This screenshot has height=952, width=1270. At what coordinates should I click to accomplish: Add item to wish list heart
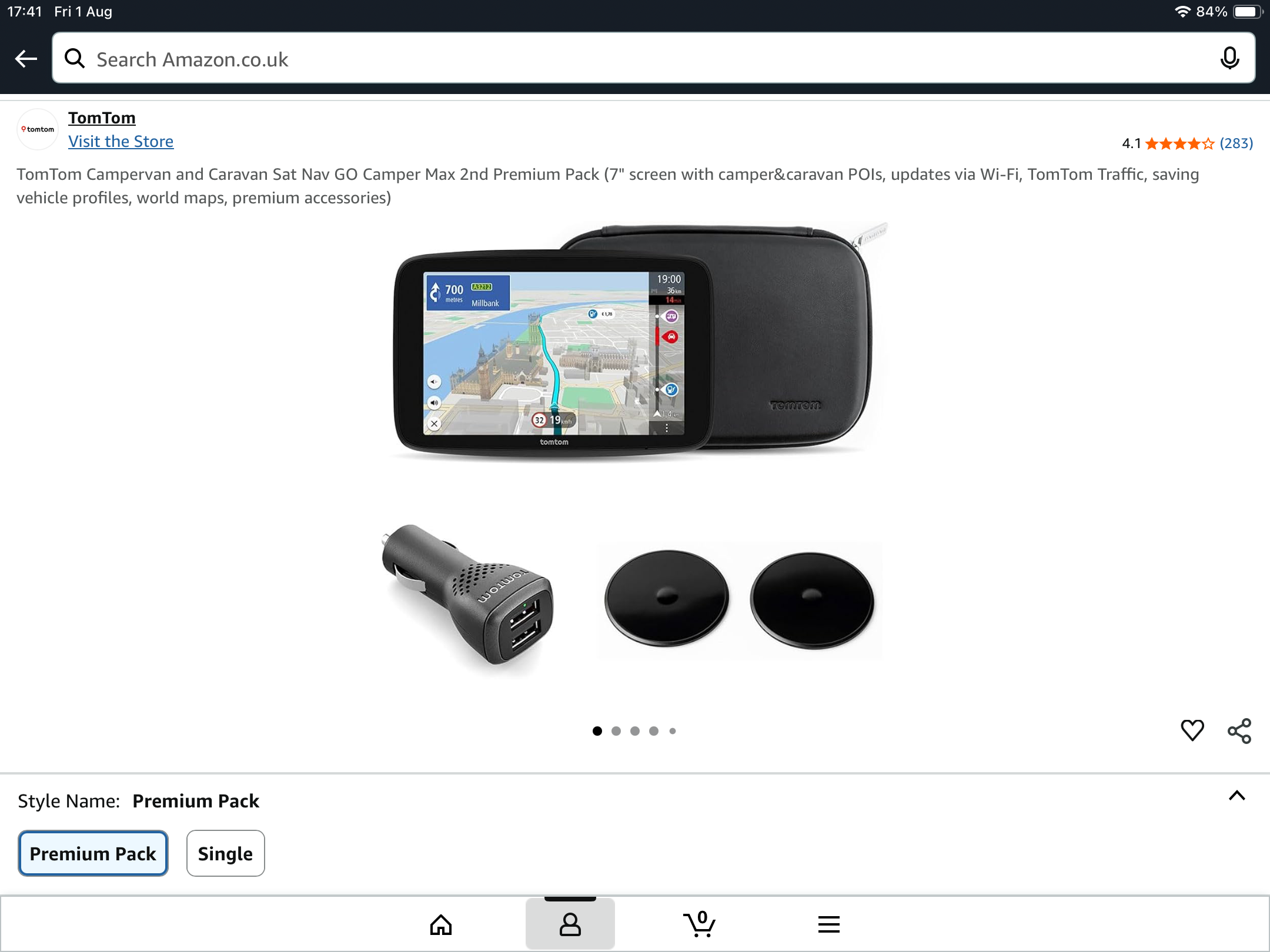point(1192,730)
